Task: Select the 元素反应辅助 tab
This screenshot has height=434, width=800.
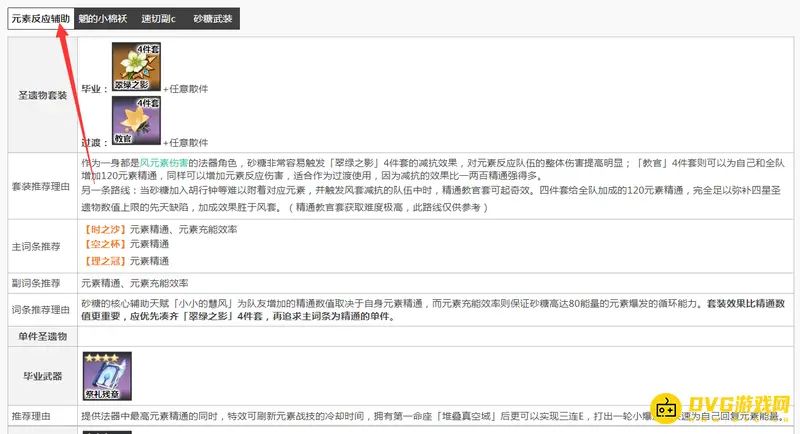Action: coord(41,18)
